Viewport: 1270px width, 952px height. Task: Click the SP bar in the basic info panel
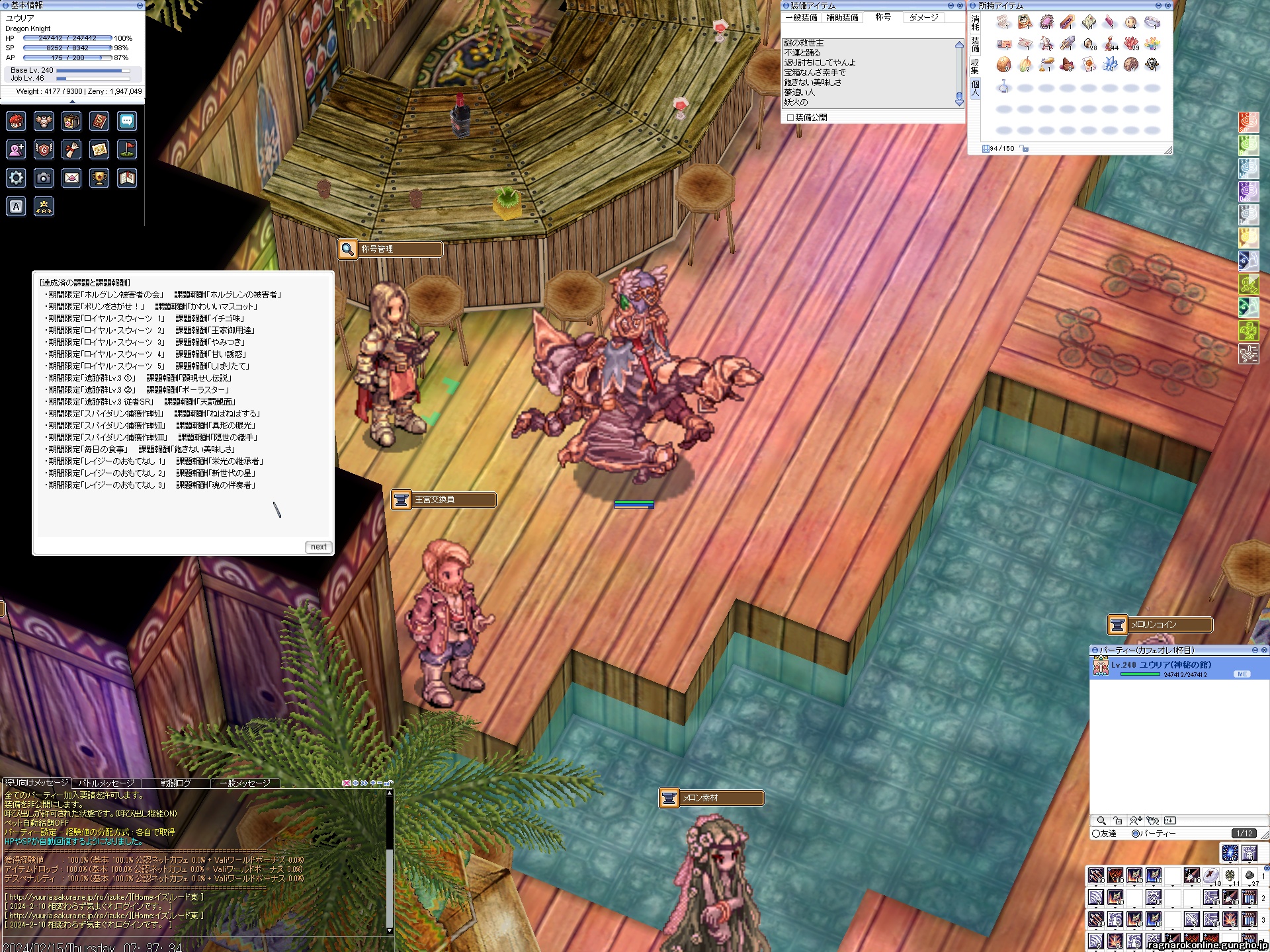click(67, 48)
